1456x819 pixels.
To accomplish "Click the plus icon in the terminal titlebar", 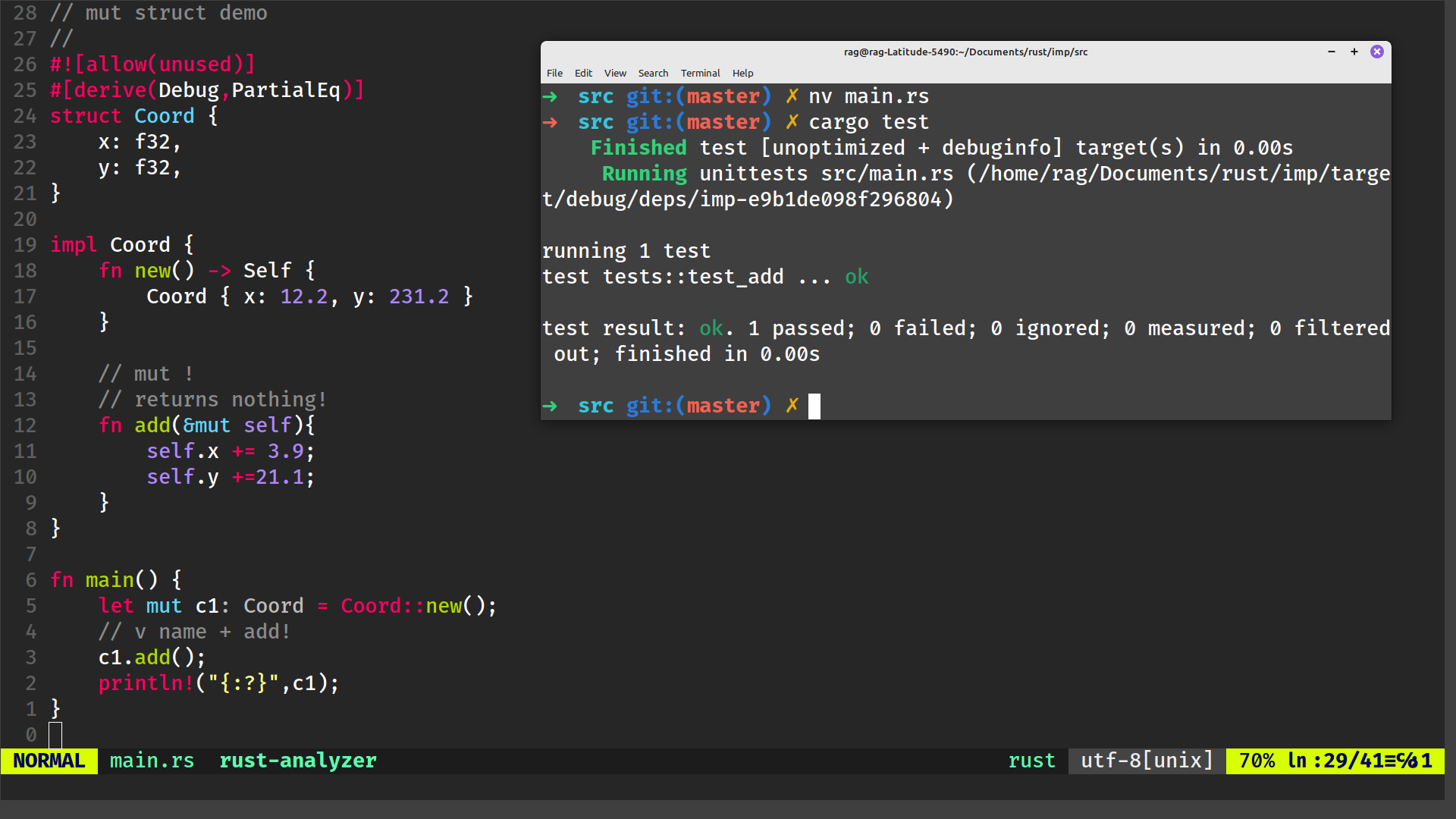I will point(1354,52).
